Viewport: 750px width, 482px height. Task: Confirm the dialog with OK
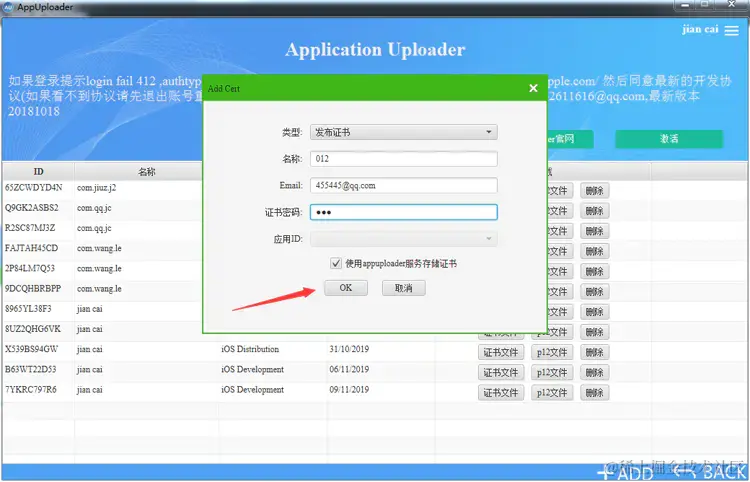point(346,288)
